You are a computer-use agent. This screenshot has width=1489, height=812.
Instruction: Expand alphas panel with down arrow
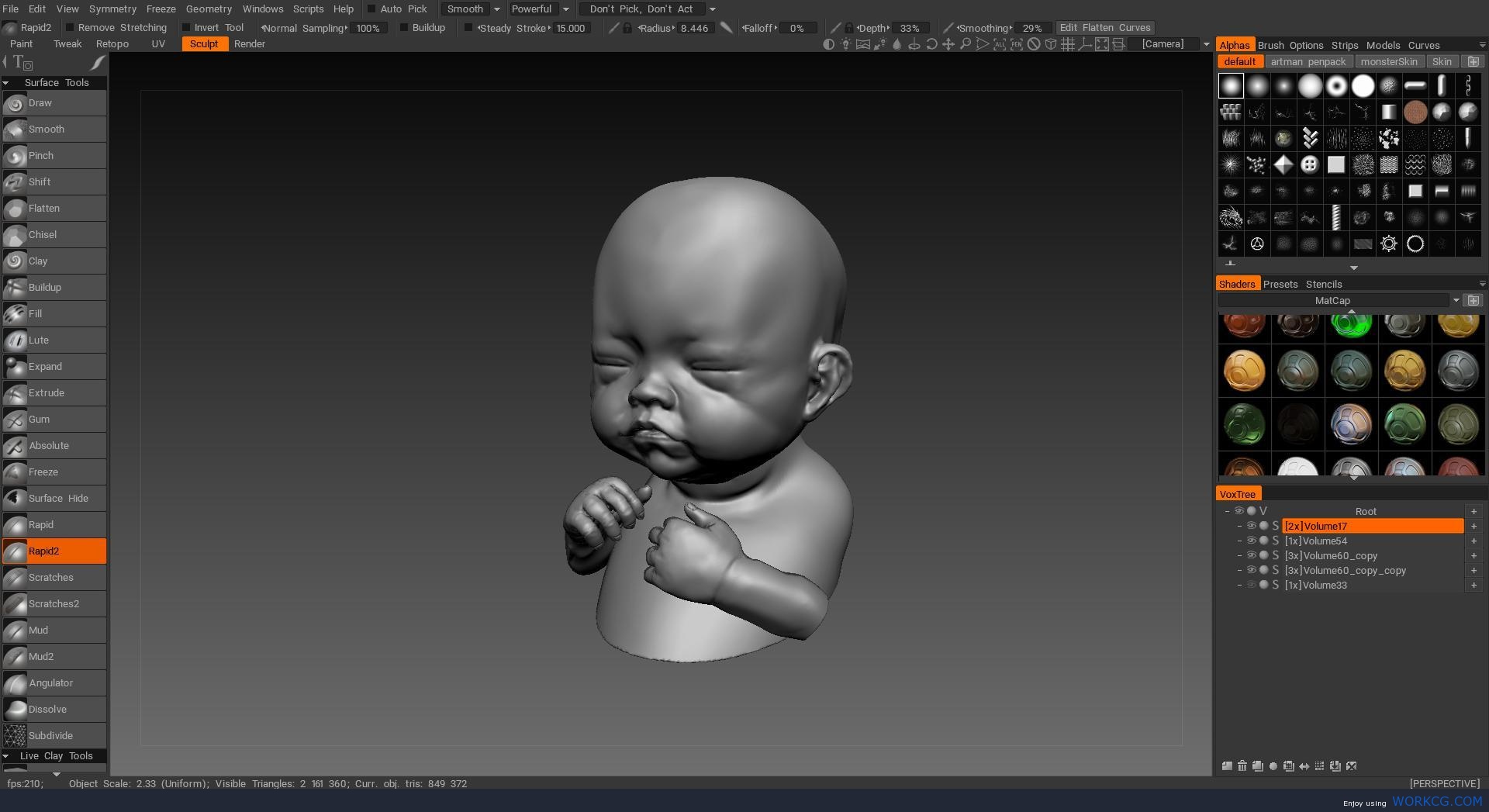point(1354,268)
